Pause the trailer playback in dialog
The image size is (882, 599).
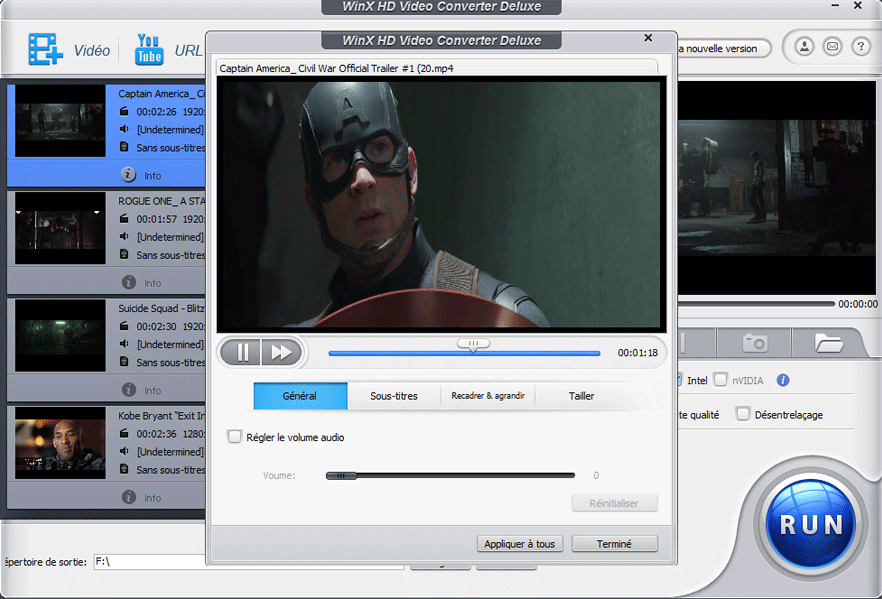point(241,353)
